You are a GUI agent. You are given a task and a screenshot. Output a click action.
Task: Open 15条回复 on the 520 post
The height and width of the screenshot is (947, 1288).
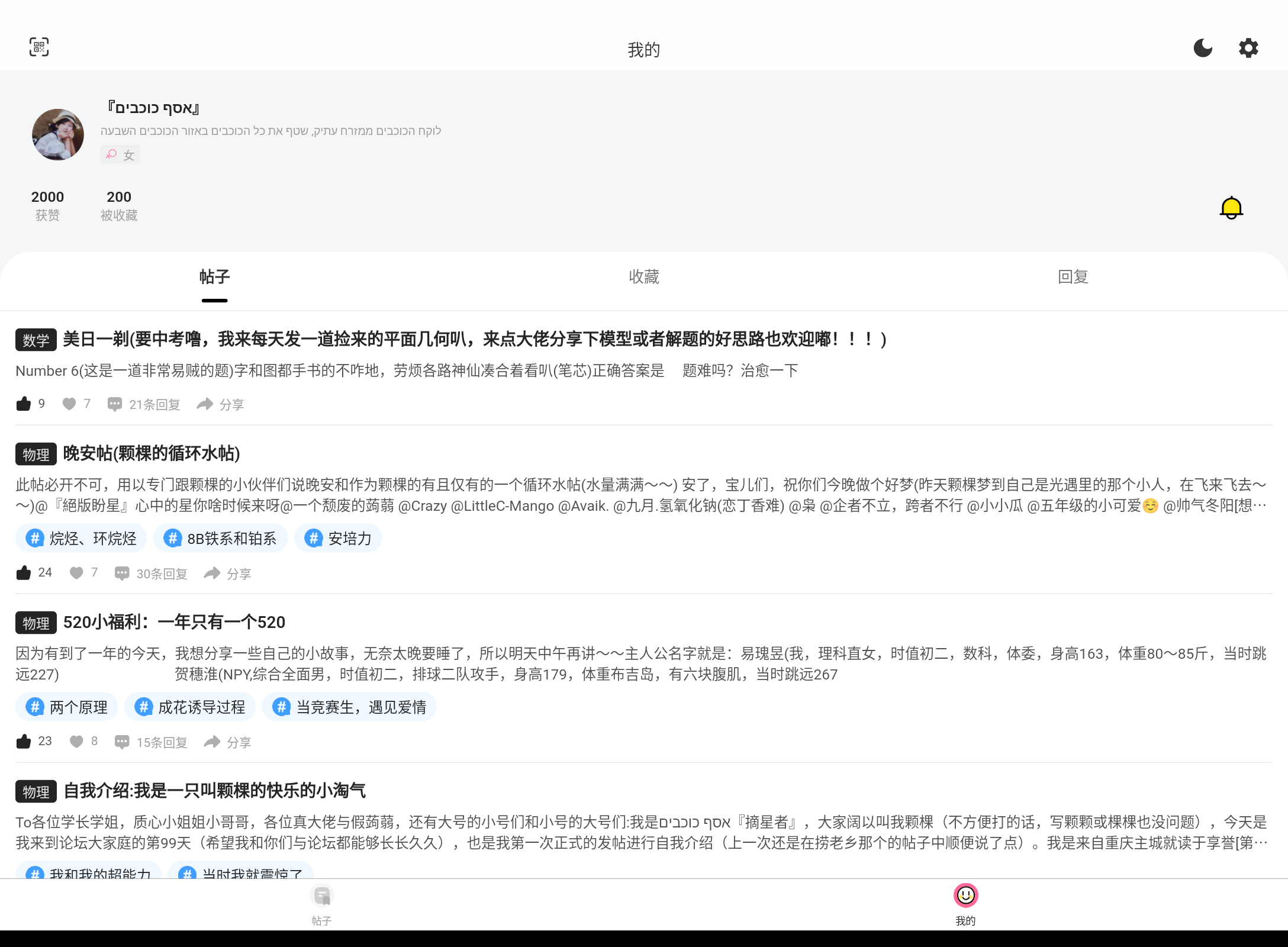point(151,742)
